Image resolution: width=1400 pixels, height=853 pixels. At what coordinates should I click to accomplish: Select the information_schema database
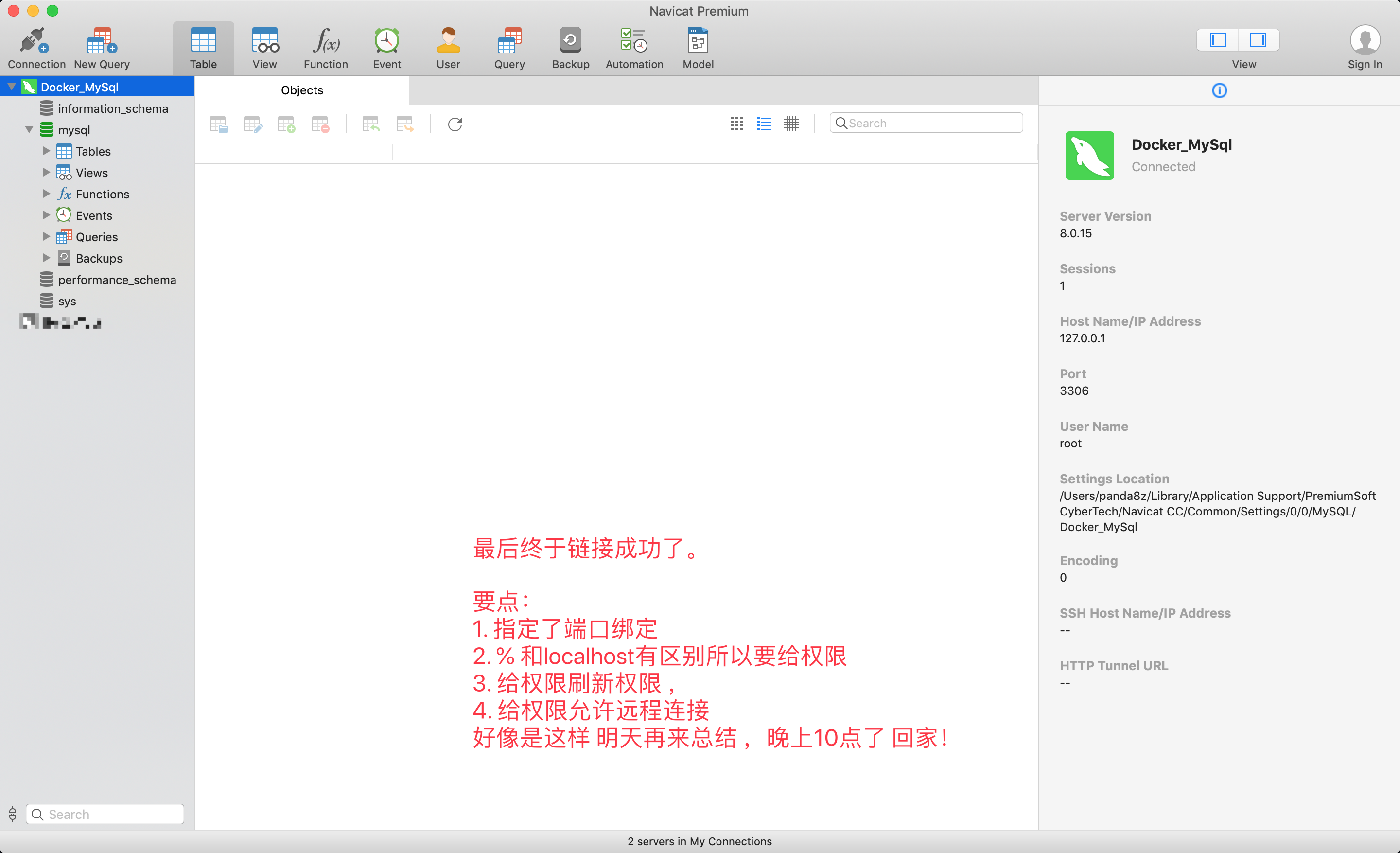tap(97, 108)
